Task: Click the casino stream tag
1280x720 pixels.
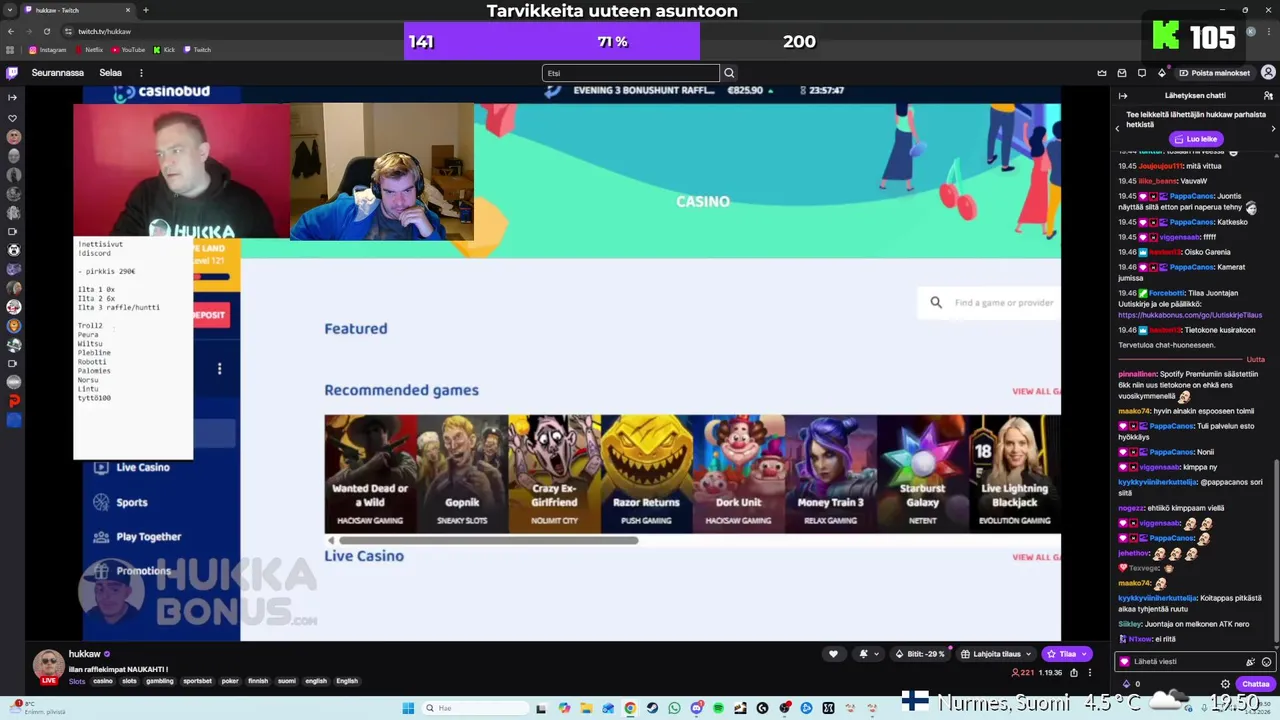Action: 103,681
